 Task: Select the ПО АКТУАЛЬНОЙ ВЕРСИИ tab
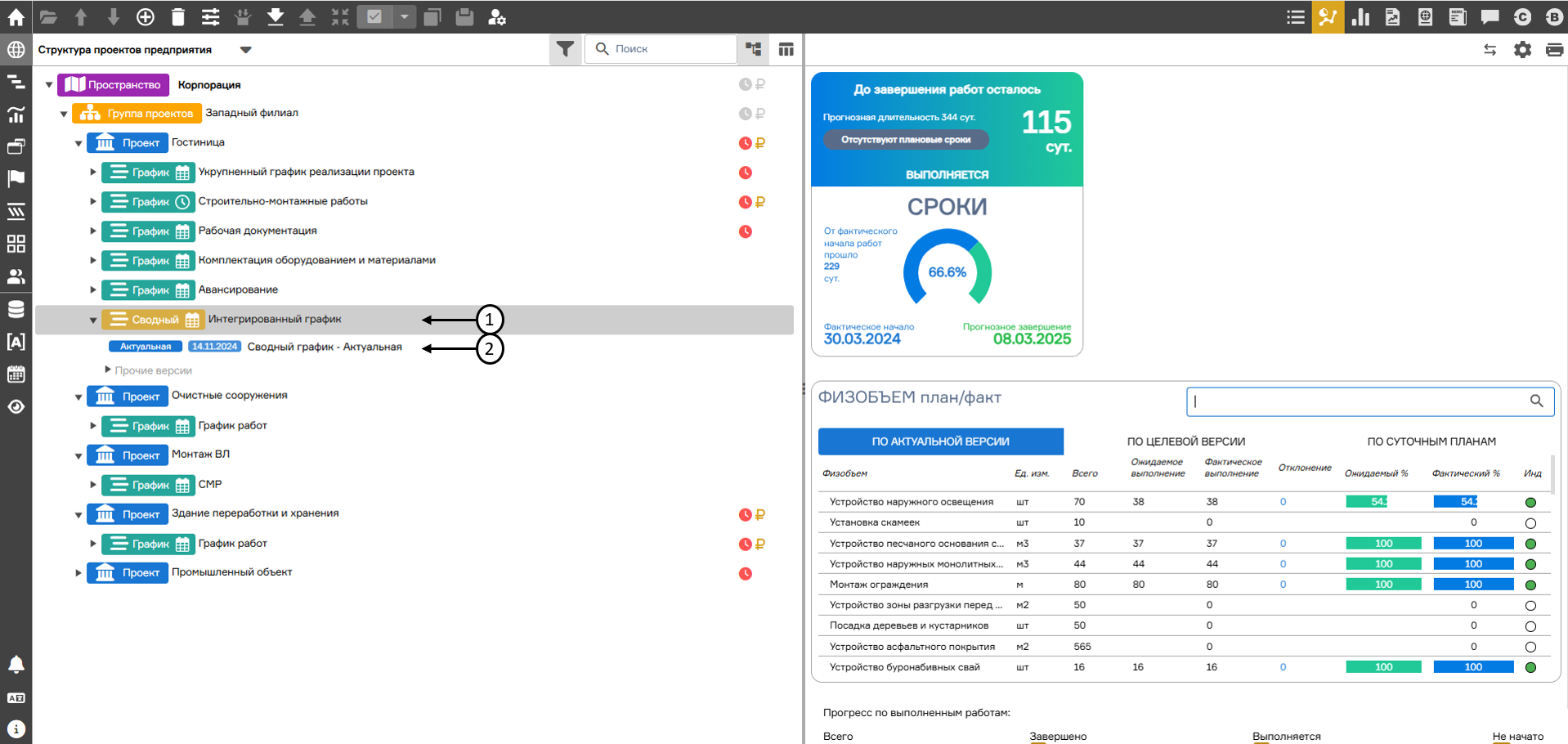pyautogui.click(x=940, y=441)
